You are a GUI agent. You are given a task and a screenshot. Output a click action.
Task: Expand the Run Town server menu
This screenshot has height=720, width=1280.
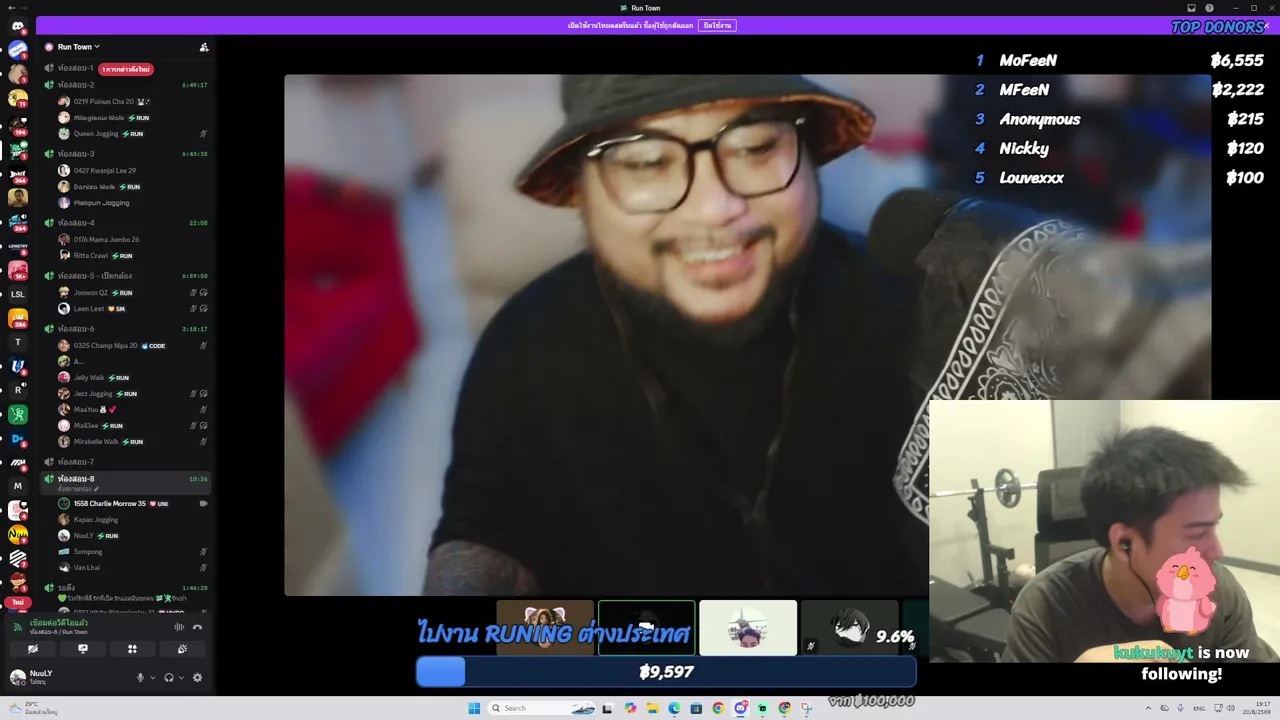pos(79,47)
